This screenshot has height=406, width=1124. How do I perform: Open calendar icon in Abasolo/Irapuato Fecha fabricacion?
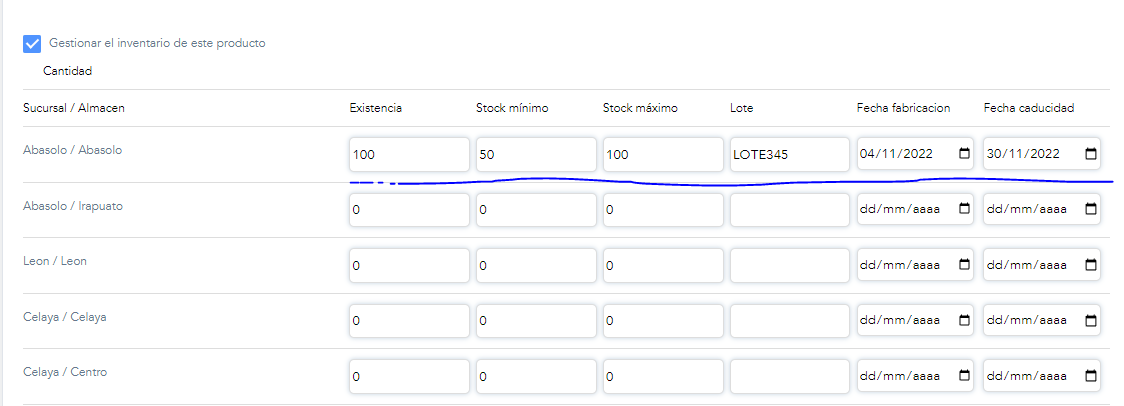click(x=964, y=209)
